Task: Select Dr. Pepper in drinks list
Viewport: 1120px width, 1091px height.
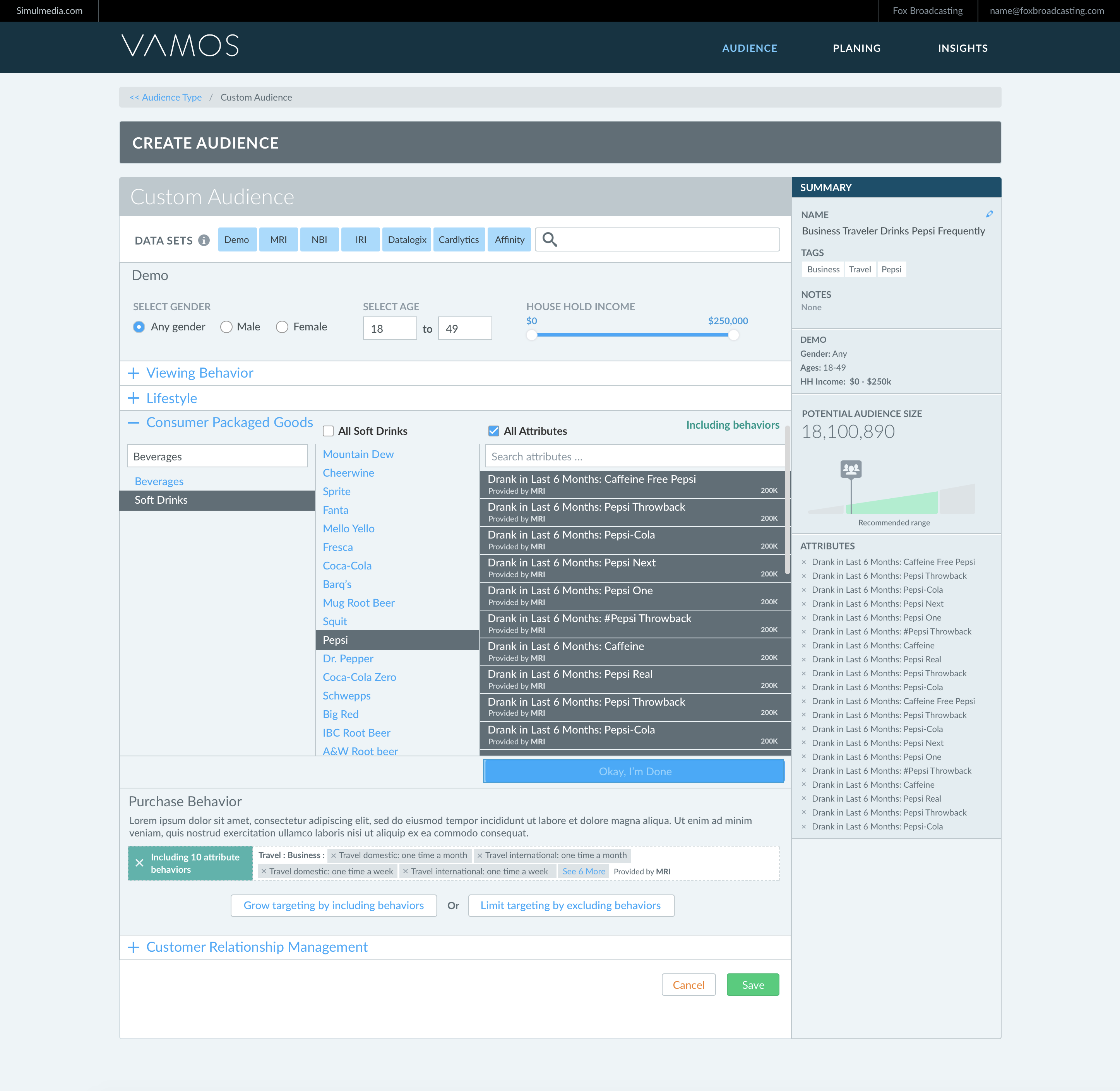Action: point(348,658)
